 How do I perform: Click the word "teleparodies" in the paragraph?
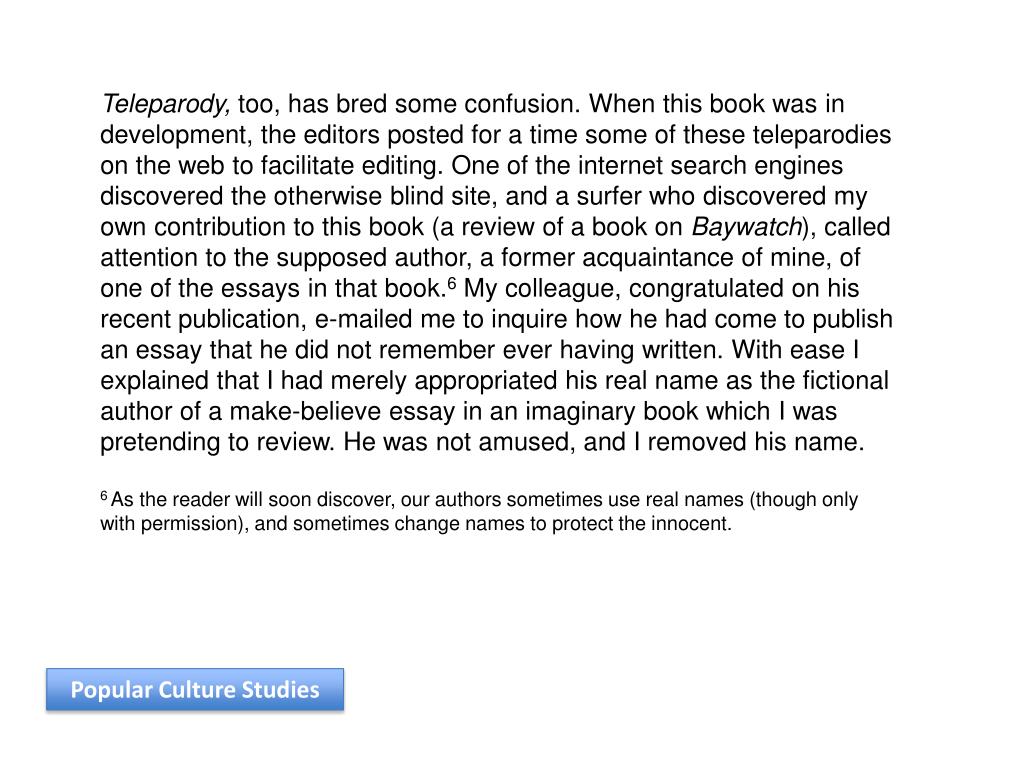(822, 135)
